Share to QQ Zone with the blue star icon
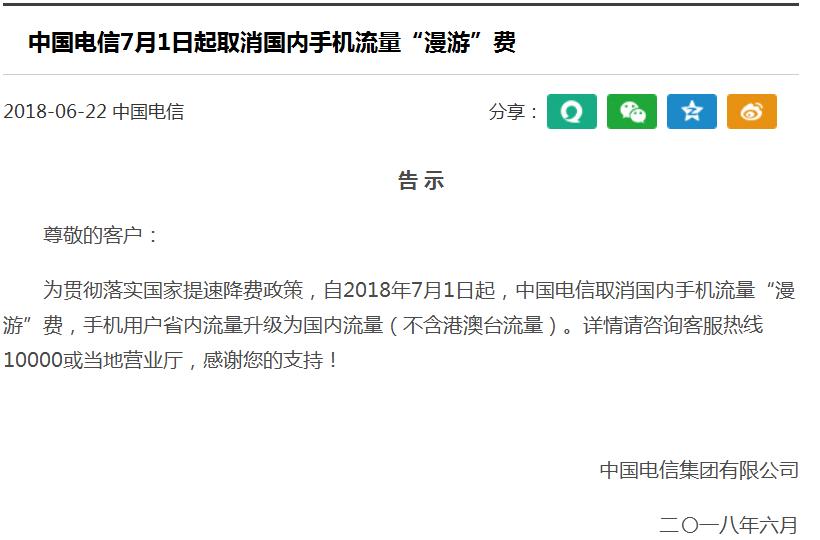 coord(691,111)
